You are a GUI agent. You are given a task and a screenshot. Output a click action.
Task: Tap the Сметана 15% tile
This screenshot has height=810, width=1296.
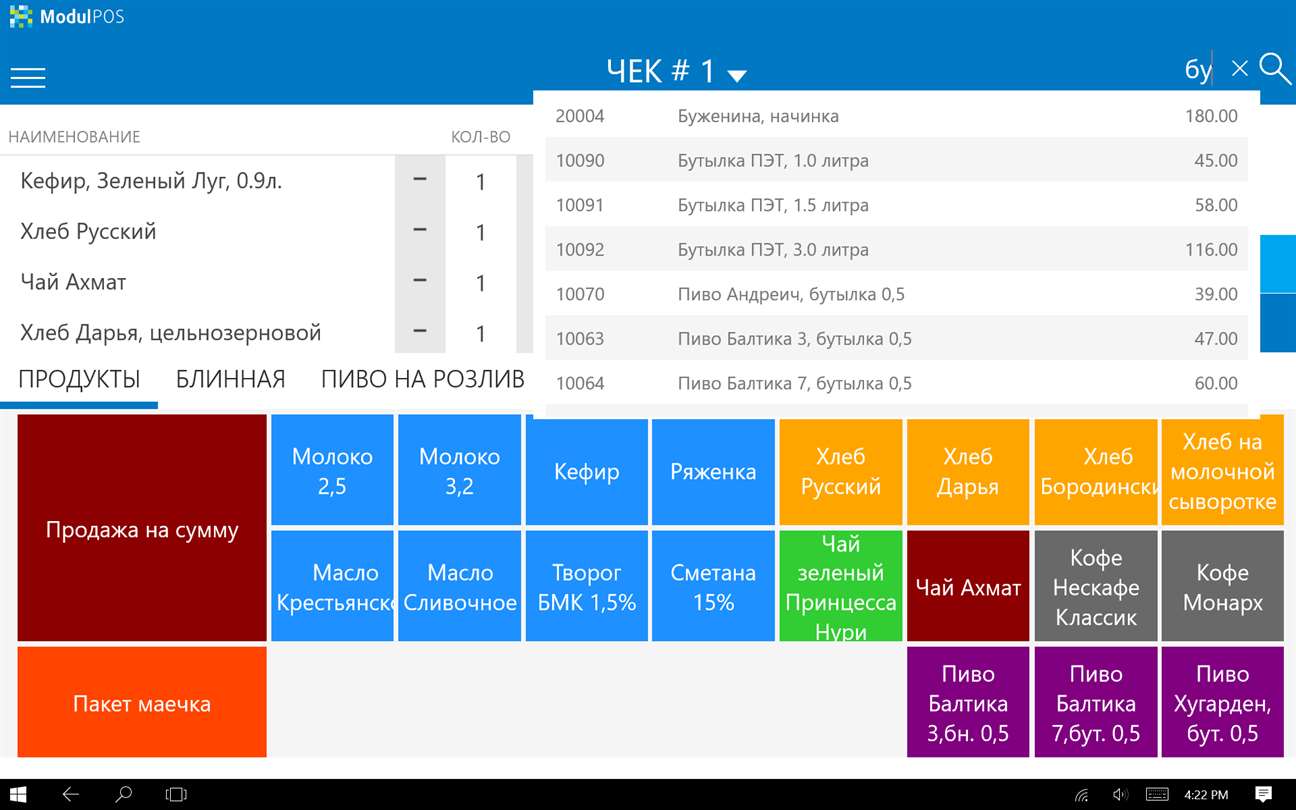tap(713, 587)
